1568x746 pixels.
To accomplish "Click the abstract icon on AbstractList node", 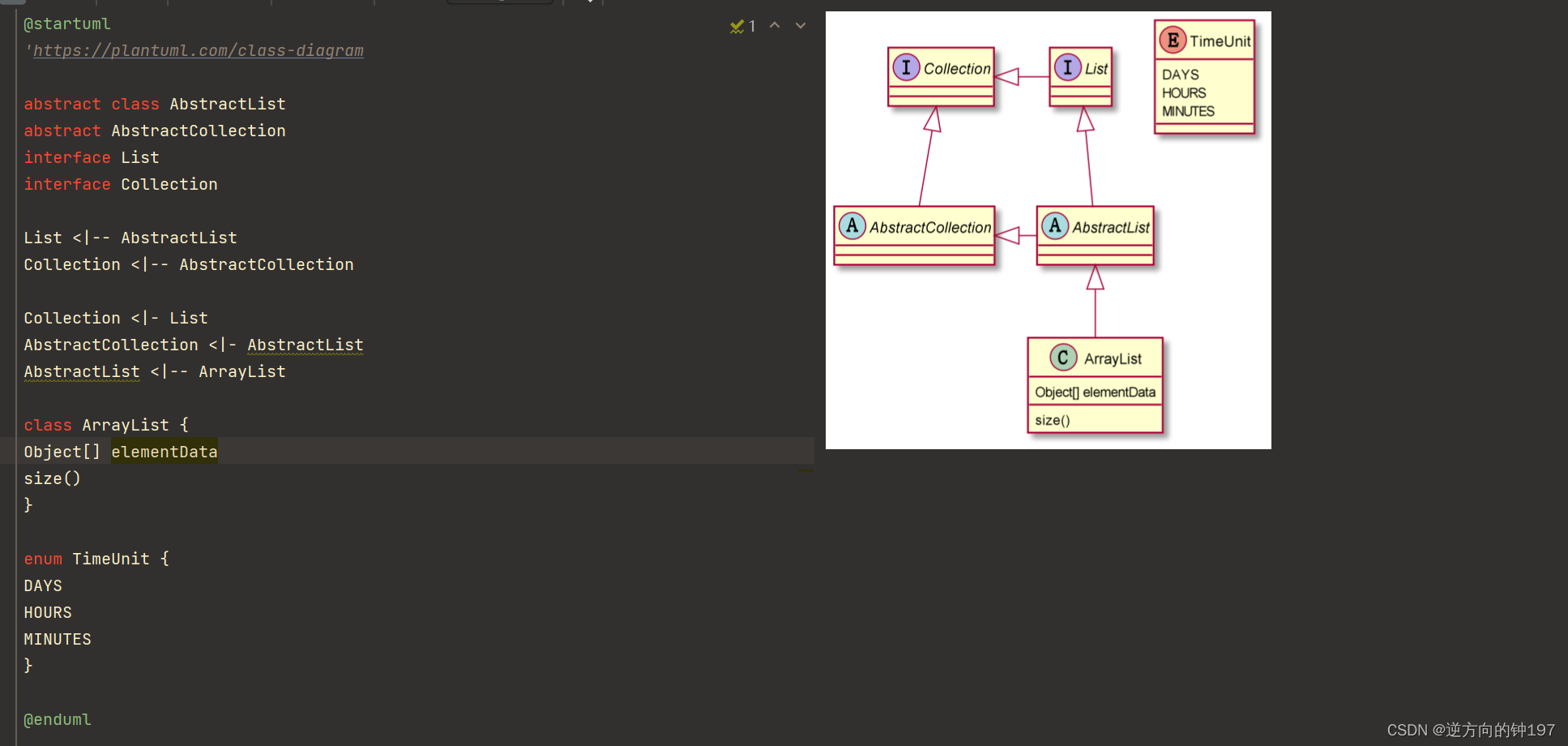I will point(1054,227).
